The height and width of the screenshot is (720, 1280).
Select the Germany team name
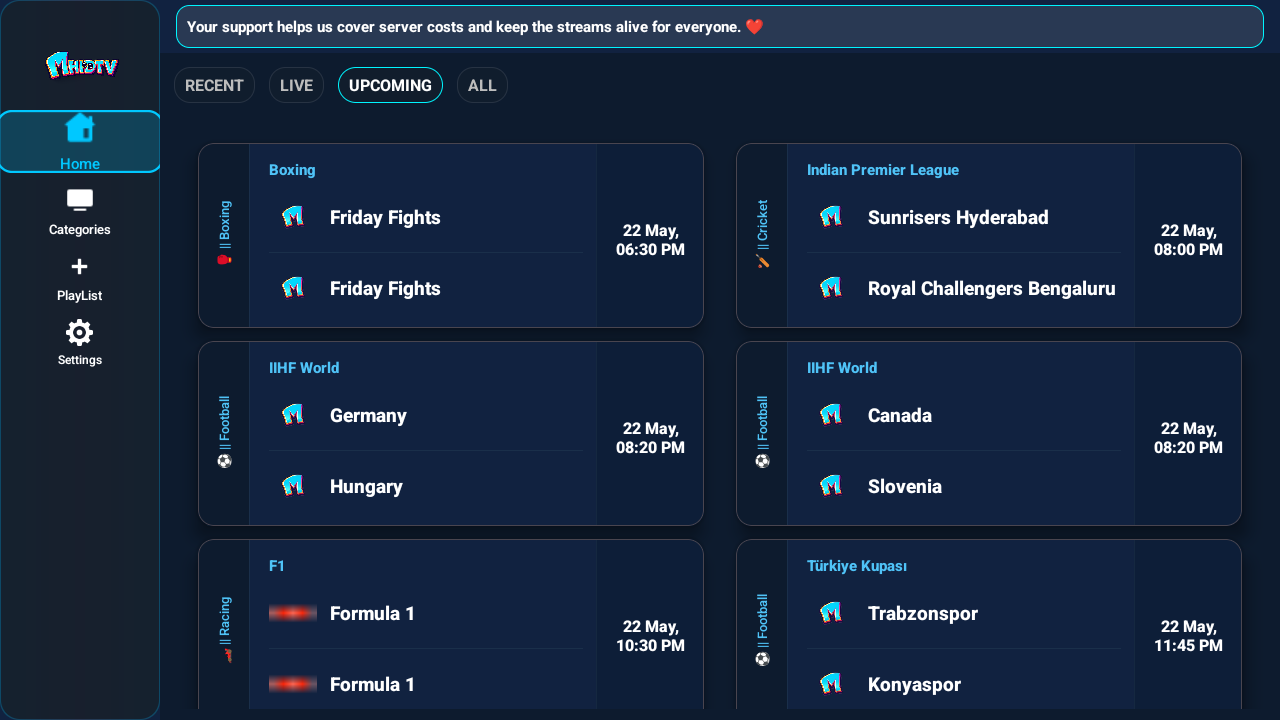point(368,415)
